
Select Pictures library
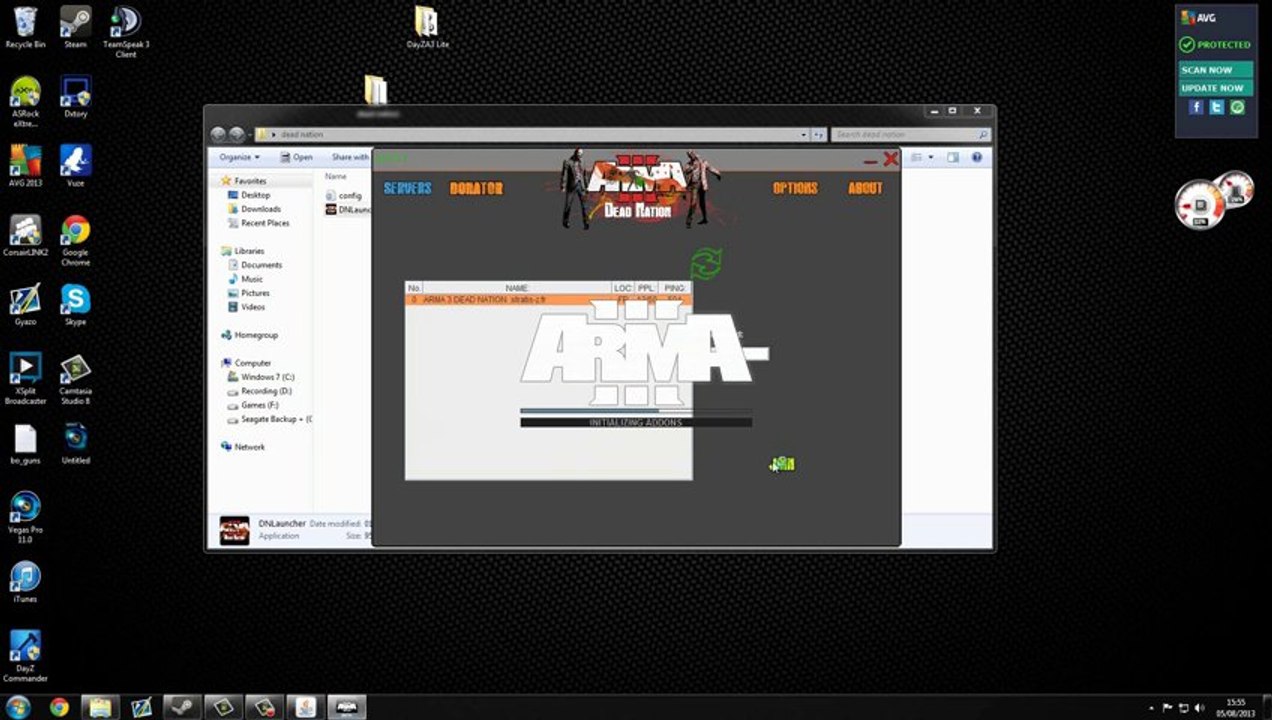255,293
